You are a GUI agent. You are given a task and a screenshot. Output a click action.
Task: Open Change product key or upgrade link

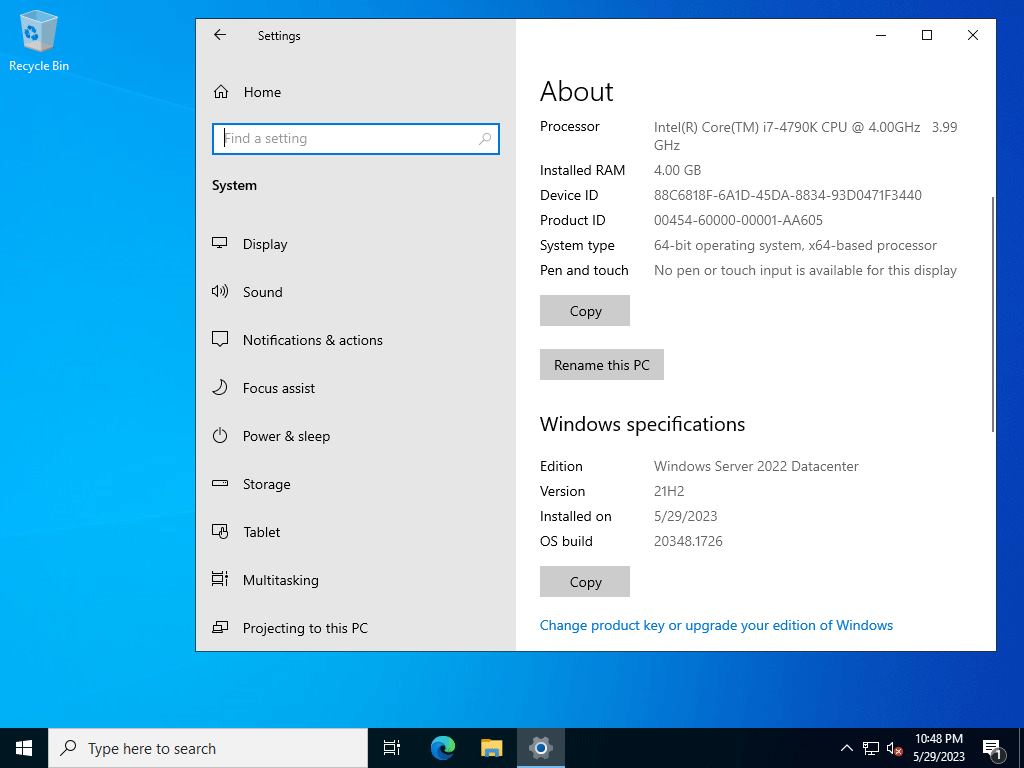tap(716, 626)
